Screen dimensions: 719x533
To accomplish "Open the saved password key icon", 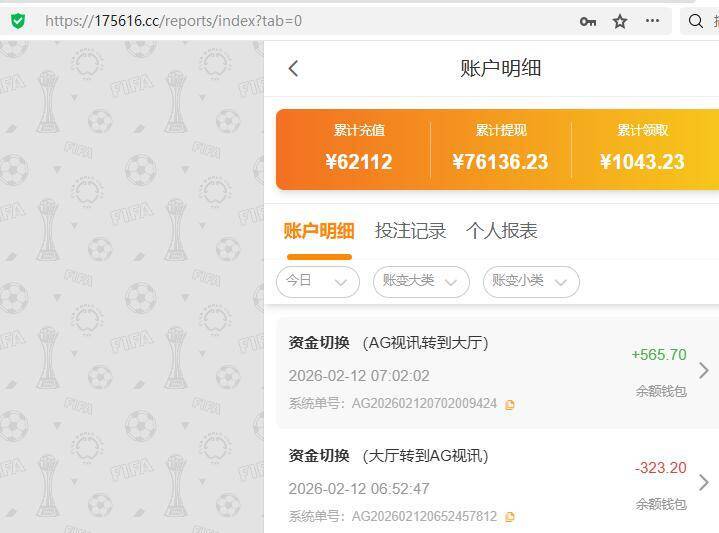I will 588,21.
